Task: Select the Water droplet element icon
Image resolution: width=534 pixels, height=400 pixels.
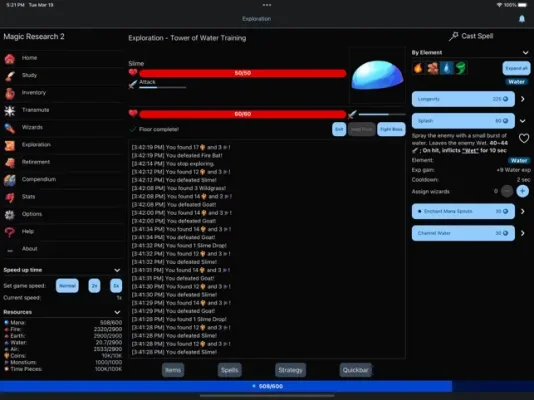Action: coord(446,68)
